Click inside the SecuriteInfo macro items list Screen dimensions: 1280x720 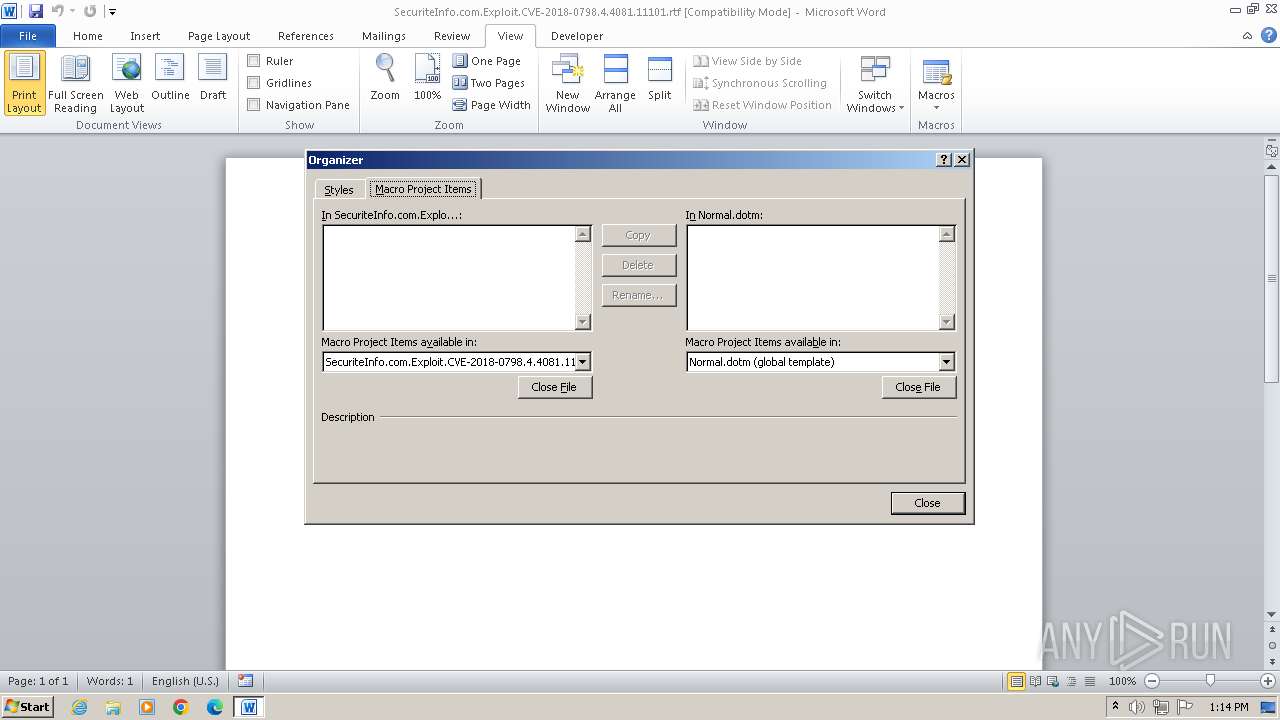click(x=449, y=277)
